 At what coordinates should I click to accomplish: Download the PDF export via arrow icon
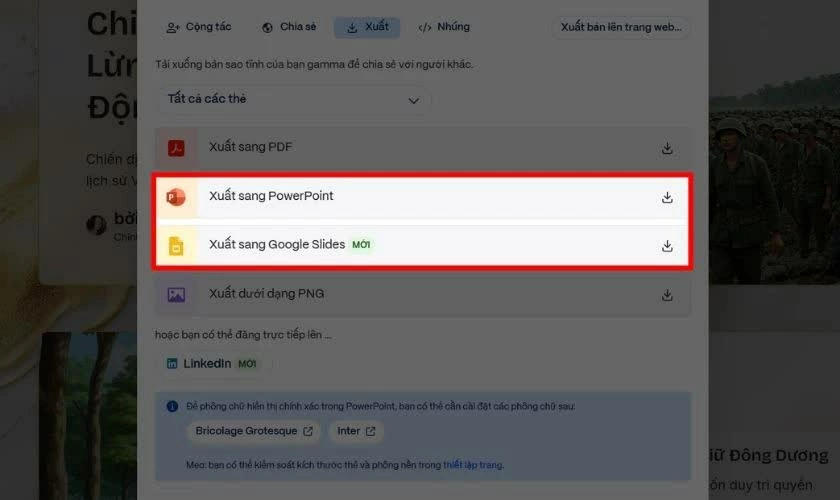click(x=667, y=148)
